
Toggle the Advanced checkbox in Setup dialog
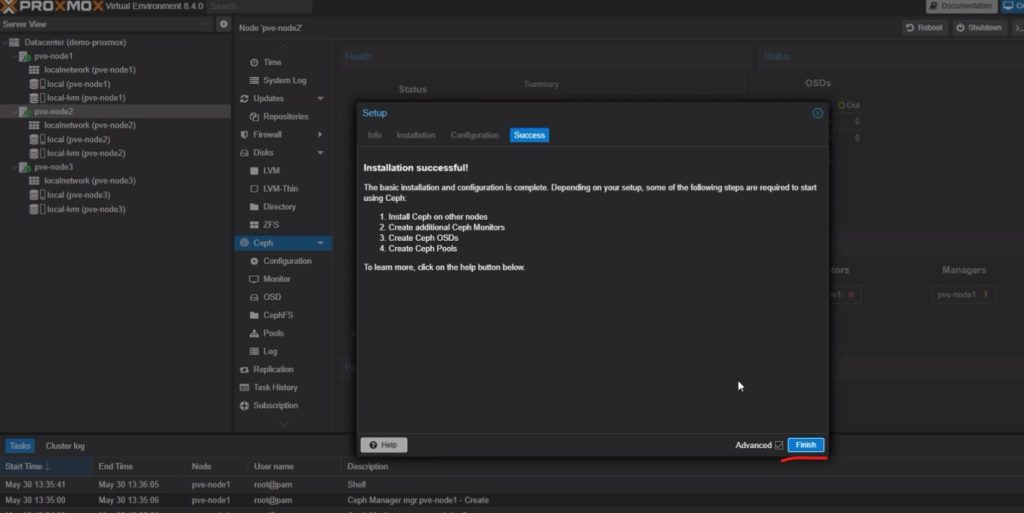point(778,445)
